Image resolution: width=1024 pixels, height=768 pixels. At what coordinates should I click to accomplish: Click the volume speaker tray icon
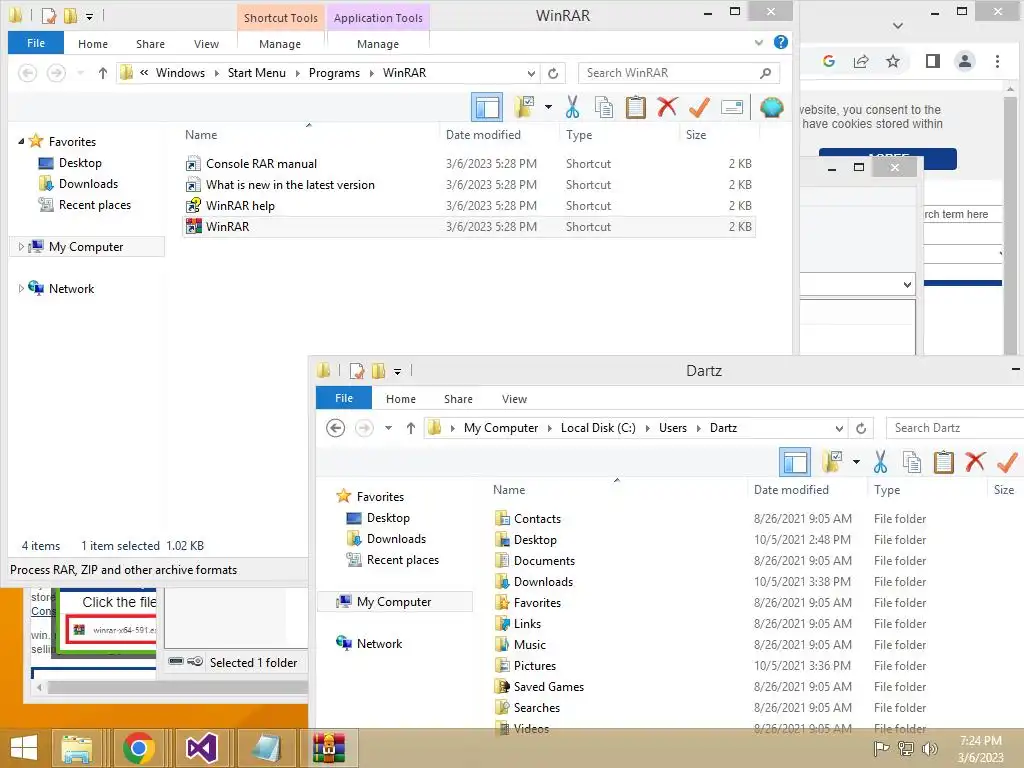929,749
